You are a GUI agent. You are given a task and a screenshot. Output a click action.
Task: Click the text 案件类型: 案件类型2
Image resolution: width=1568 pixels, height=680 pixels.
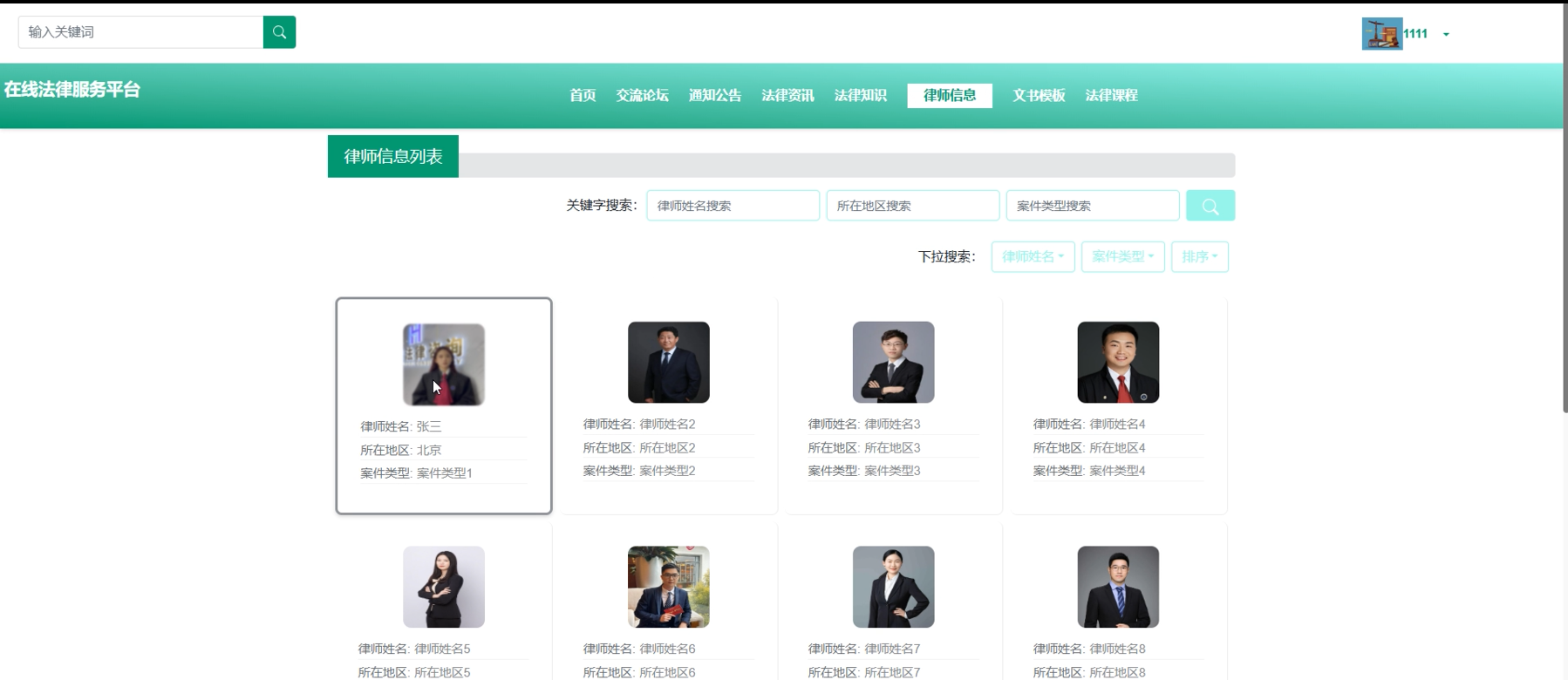coord(639,470)
